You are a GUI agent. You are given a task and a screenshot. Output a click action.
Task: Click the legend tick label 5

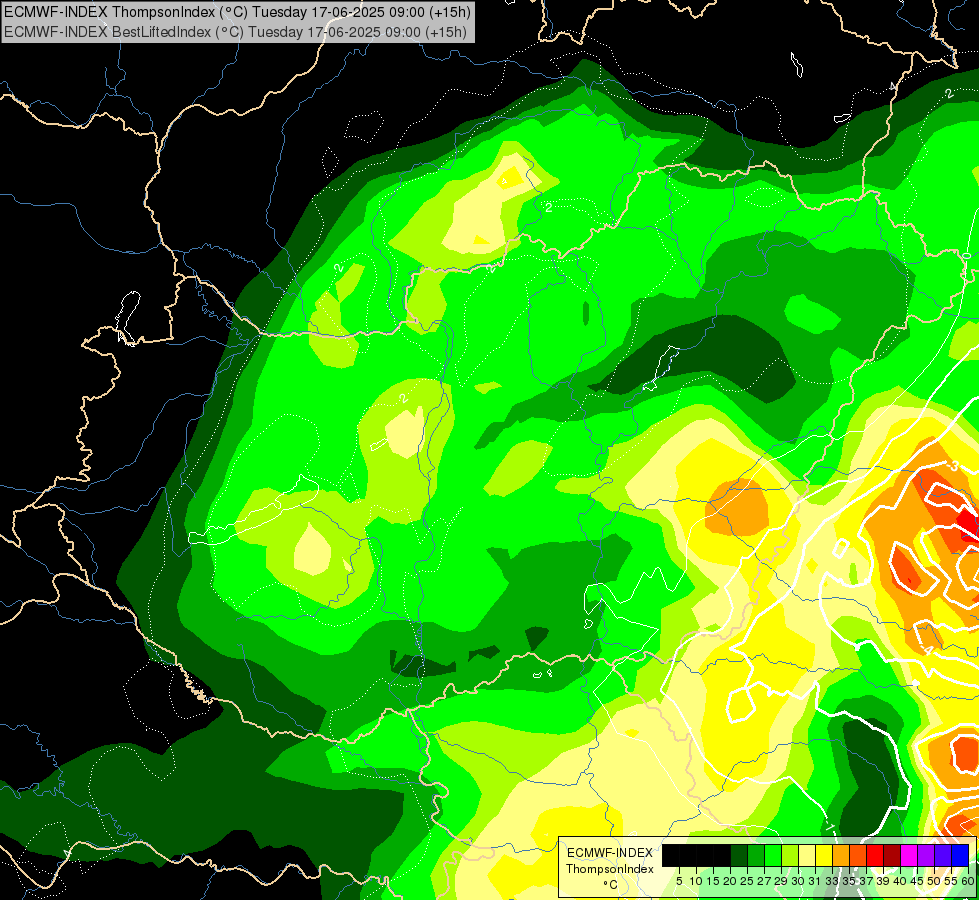(x=679, y=881)
